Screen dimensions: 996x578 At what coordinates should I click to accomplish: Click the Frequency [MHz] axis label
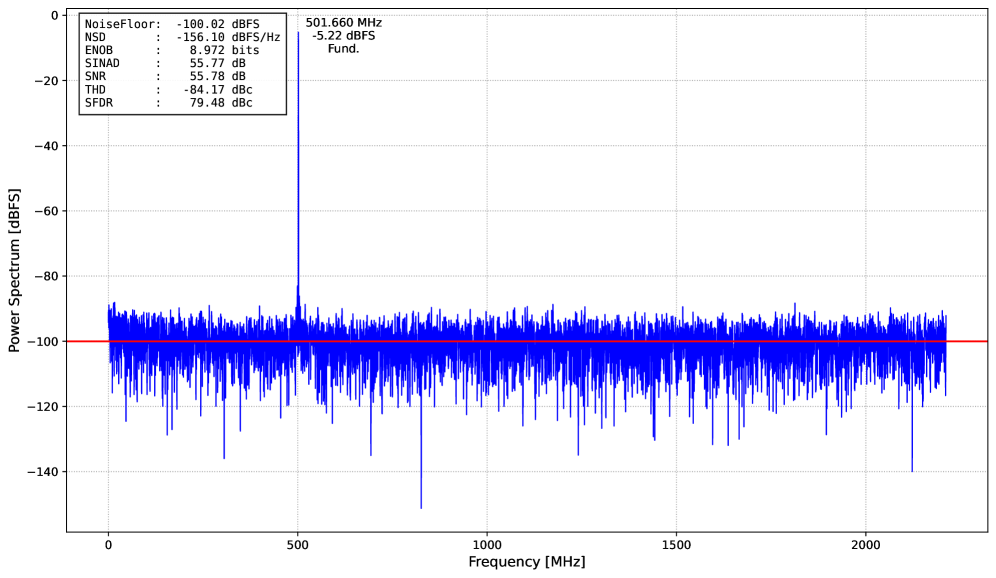tap(527, 561)
